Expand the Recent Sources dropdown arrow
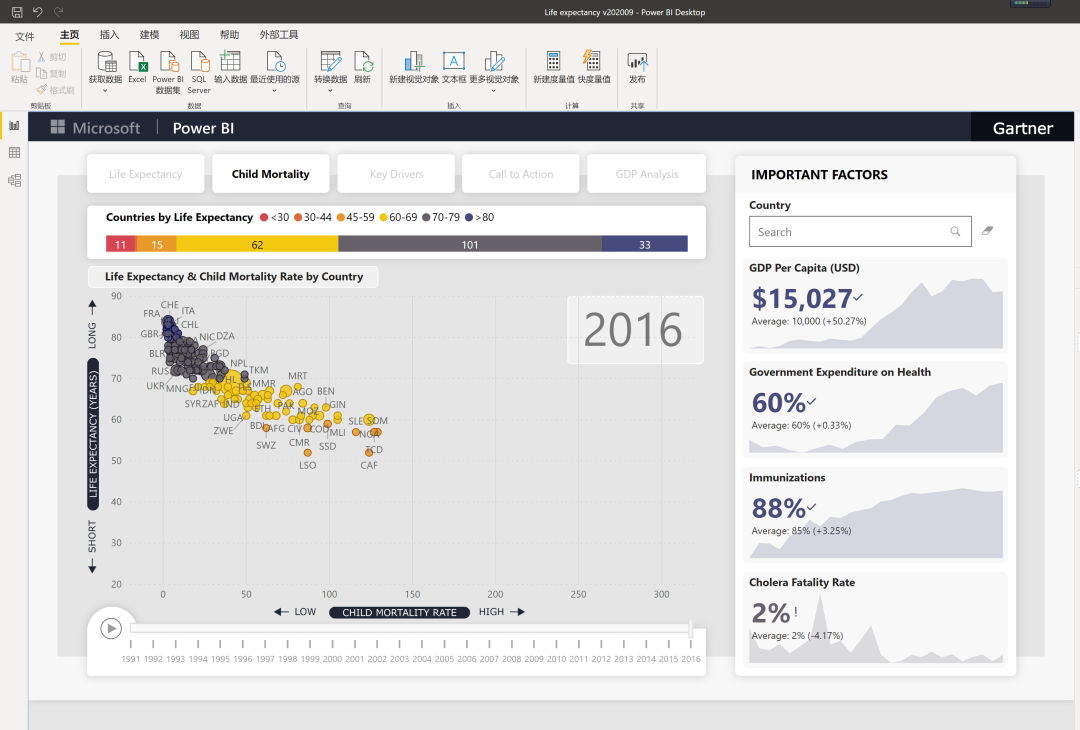This screenshot has height=730, width=1080. [x=275, y=91]
